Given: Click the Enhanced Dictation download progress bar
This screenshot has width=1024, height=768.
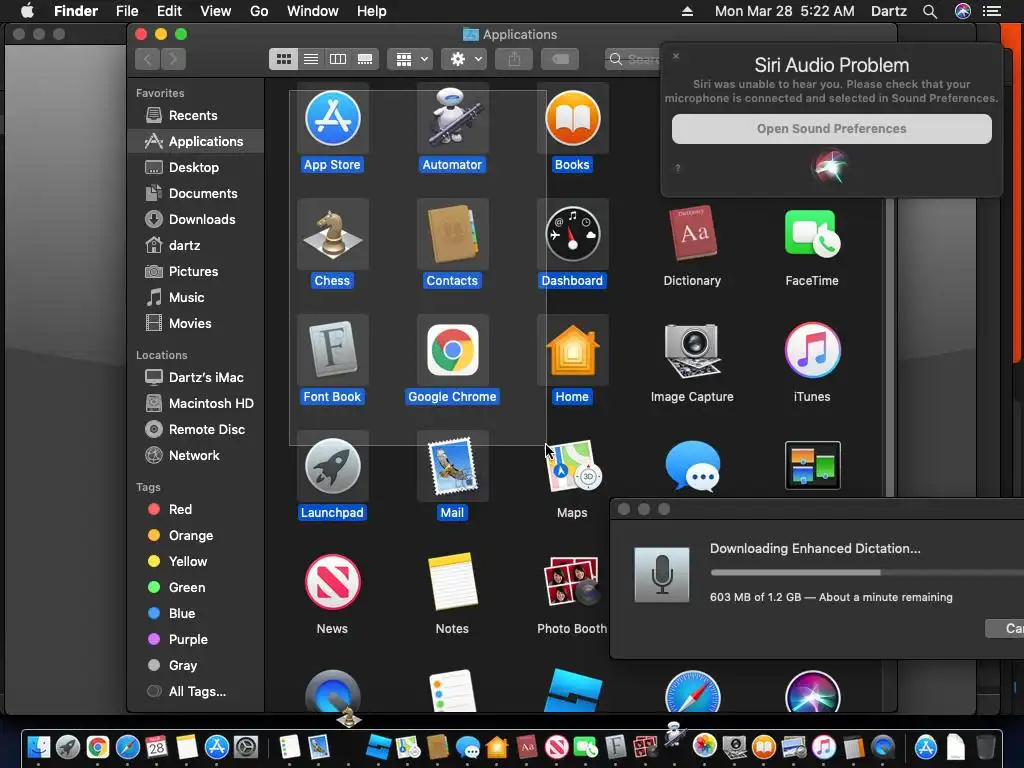Looking at the screenshot, I should click(x=867, y=573).
